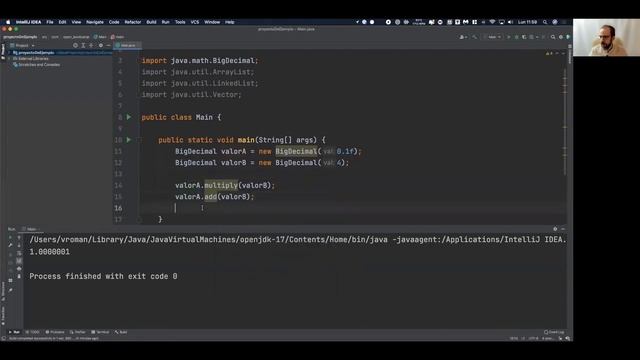Click the Debug bug icon in toolbar
This screenshot has width=640, height=360.
[x=516, y=37]
